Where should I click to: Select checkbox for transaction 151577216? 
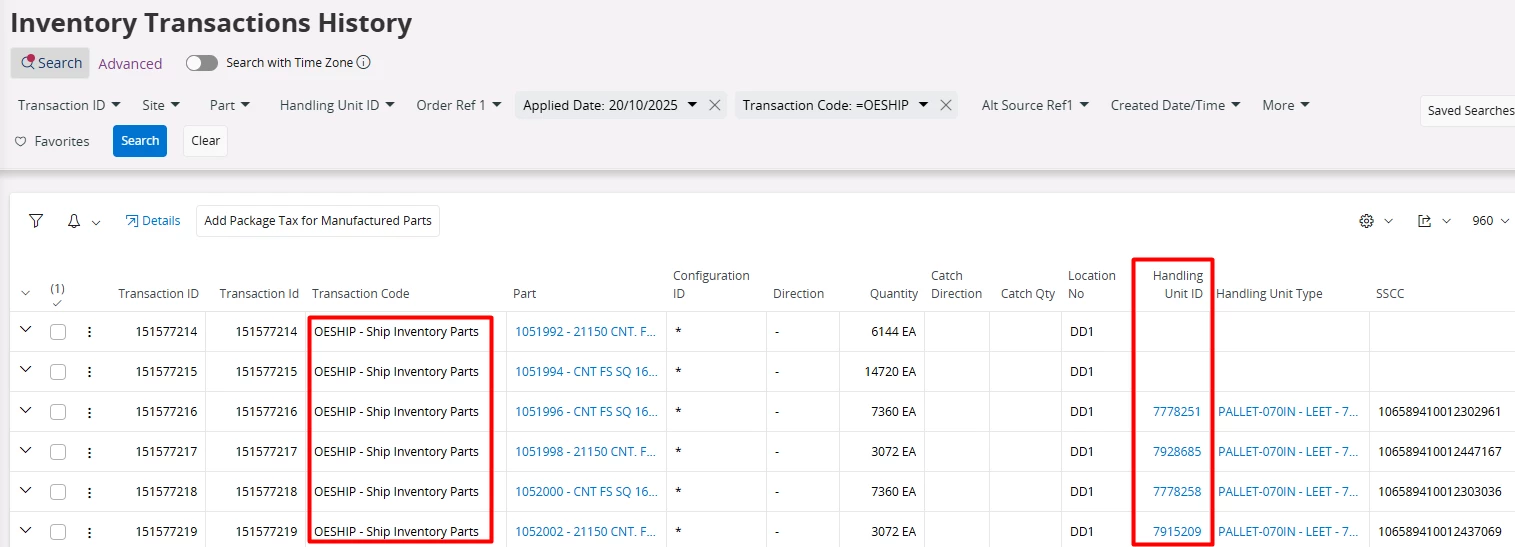coord(58,412)
